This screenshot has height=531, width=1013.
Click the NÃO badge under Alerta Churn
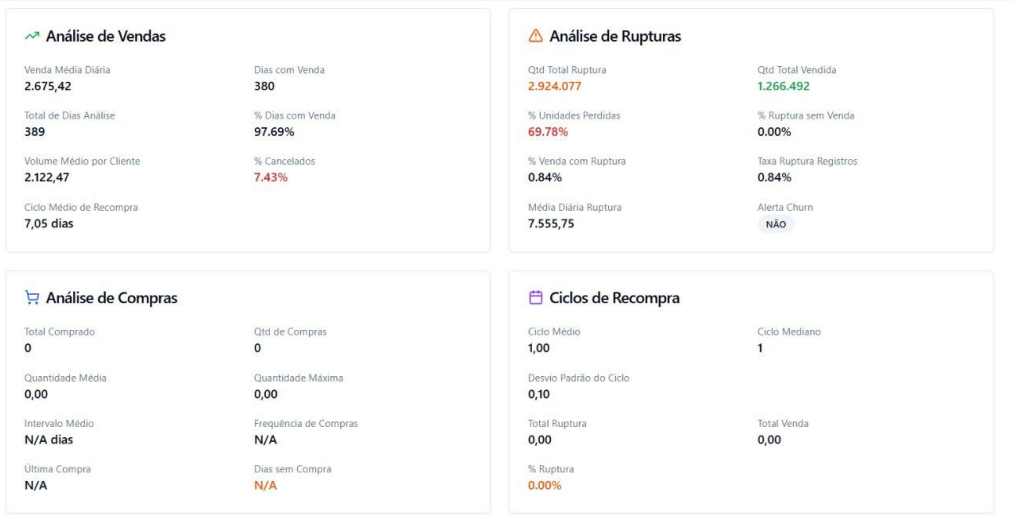[x=775, y=225]
